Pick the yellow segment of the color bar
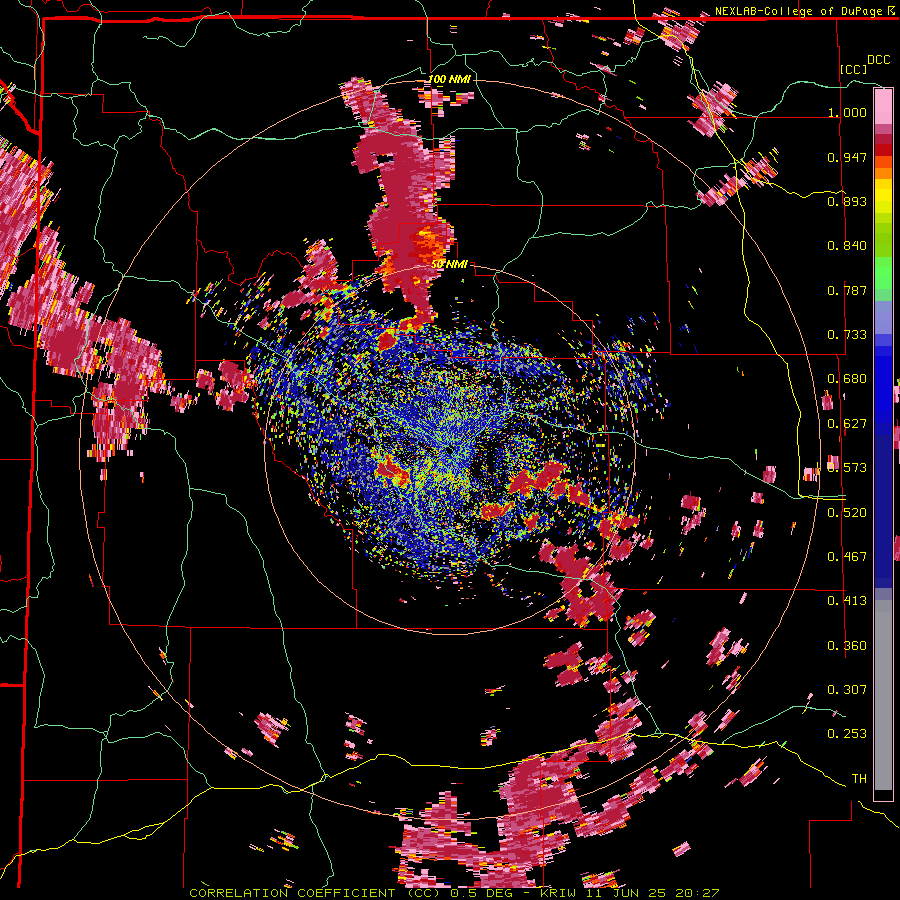Screen dimensions: 900x900 883,197
